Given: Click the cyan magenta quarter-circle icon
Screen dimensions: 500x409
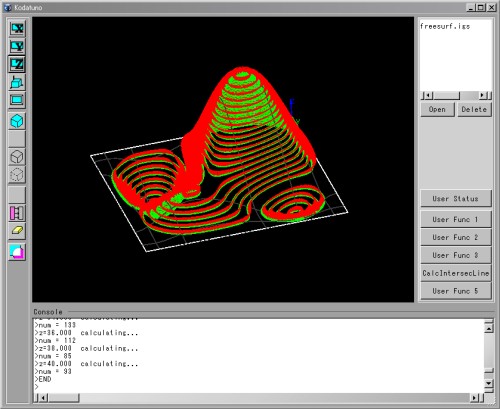Looking at the screenshot, I should 17,252.
